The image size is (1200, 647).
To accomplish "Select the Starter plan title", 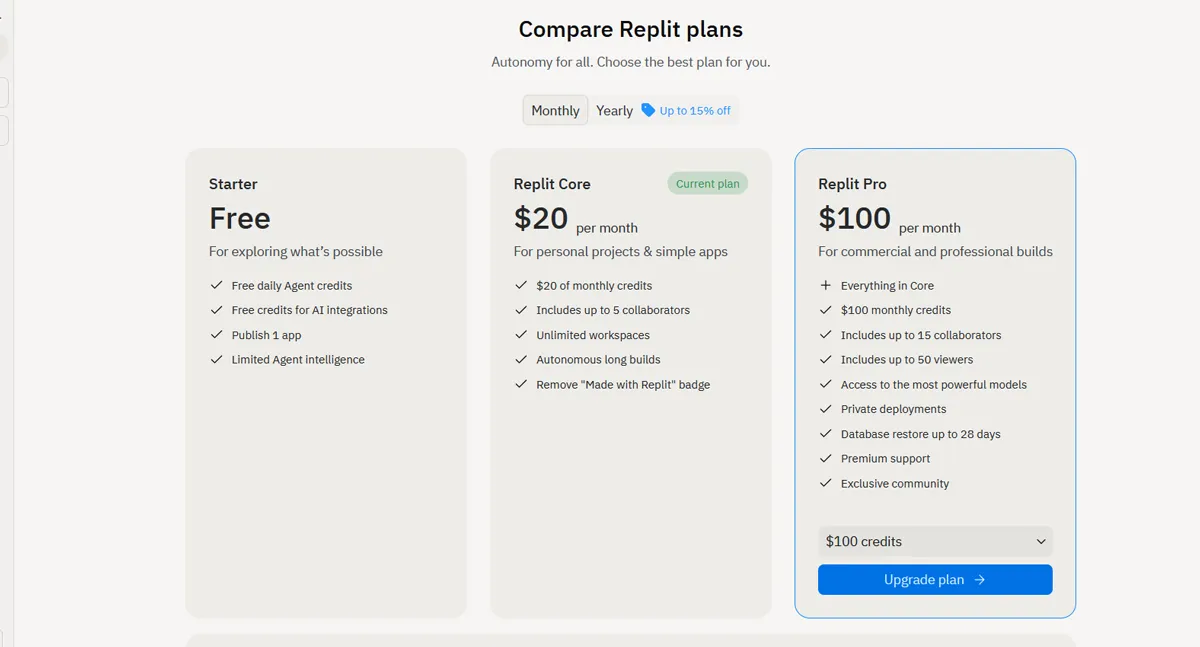I will pos(233,184).
